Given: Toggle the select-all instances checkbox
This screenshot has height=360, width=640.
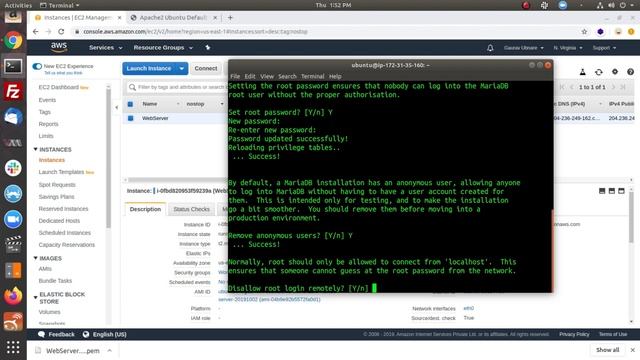Looking at the screenshot, I should 131,104.
